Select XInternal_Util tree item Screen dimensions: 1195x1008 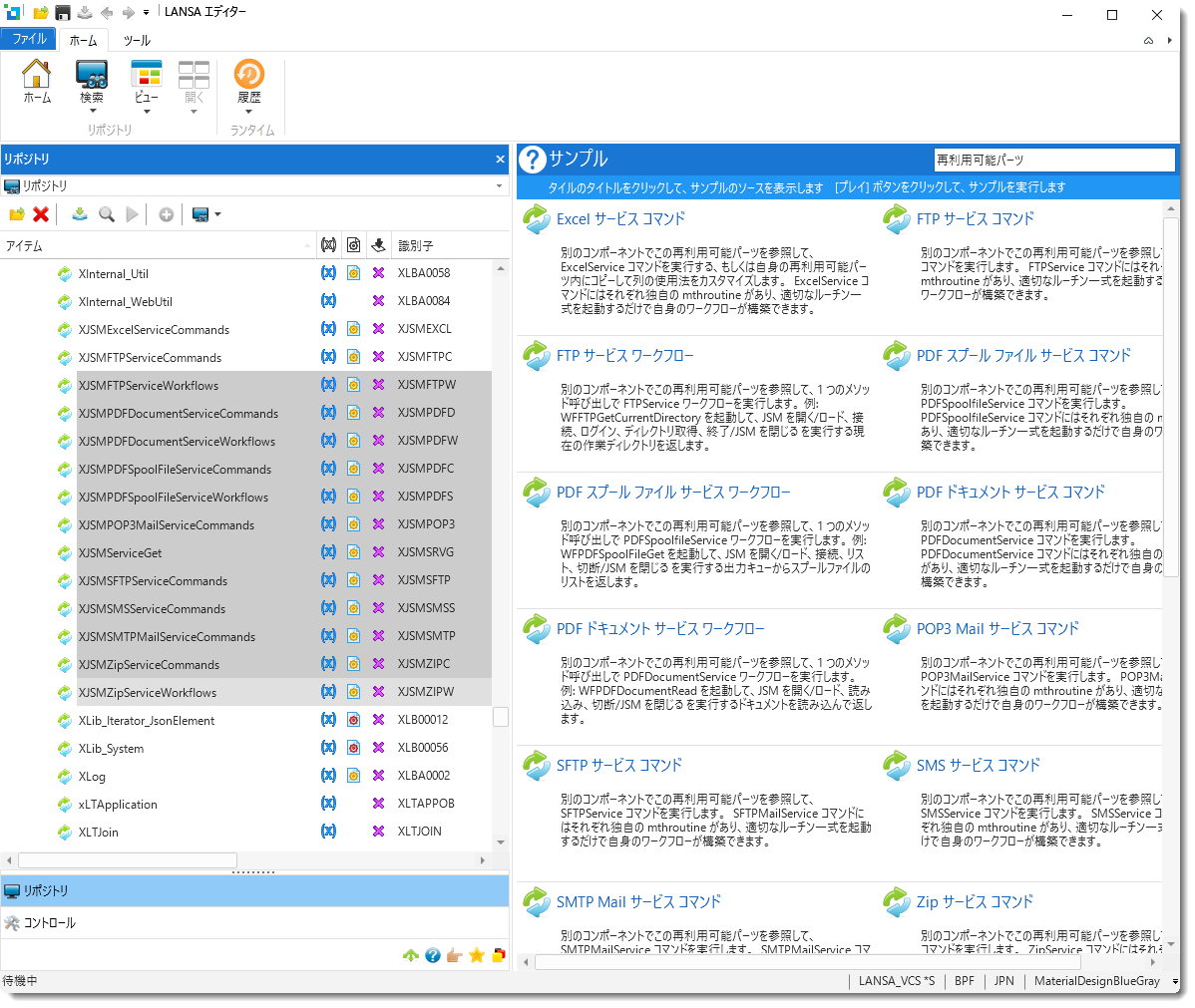[113, 274]
